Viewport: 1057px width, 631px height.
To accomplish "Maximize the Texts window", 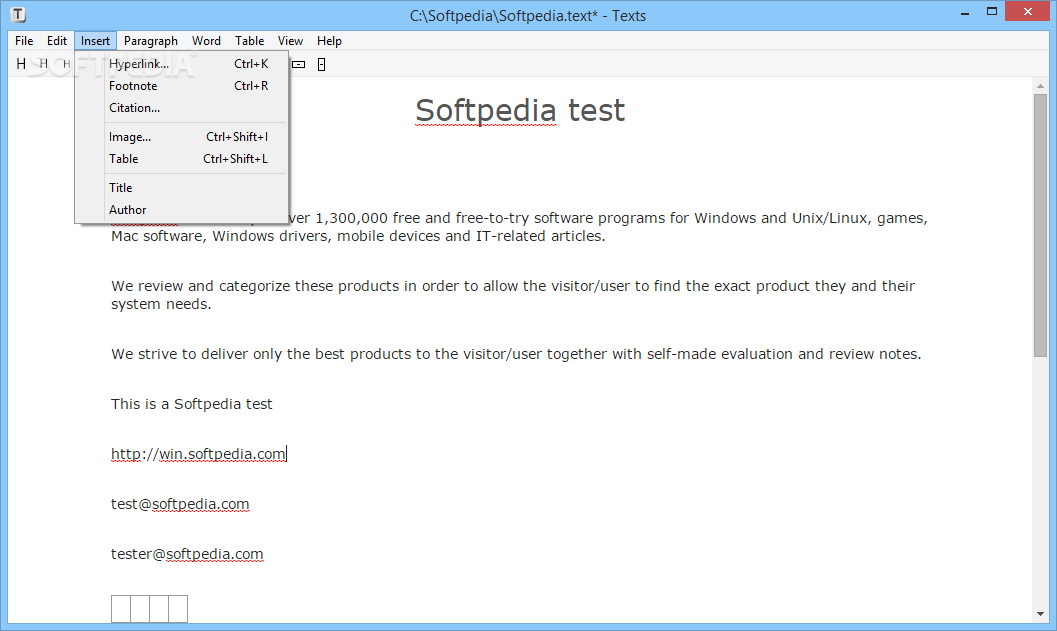I will tap(992, 11).
